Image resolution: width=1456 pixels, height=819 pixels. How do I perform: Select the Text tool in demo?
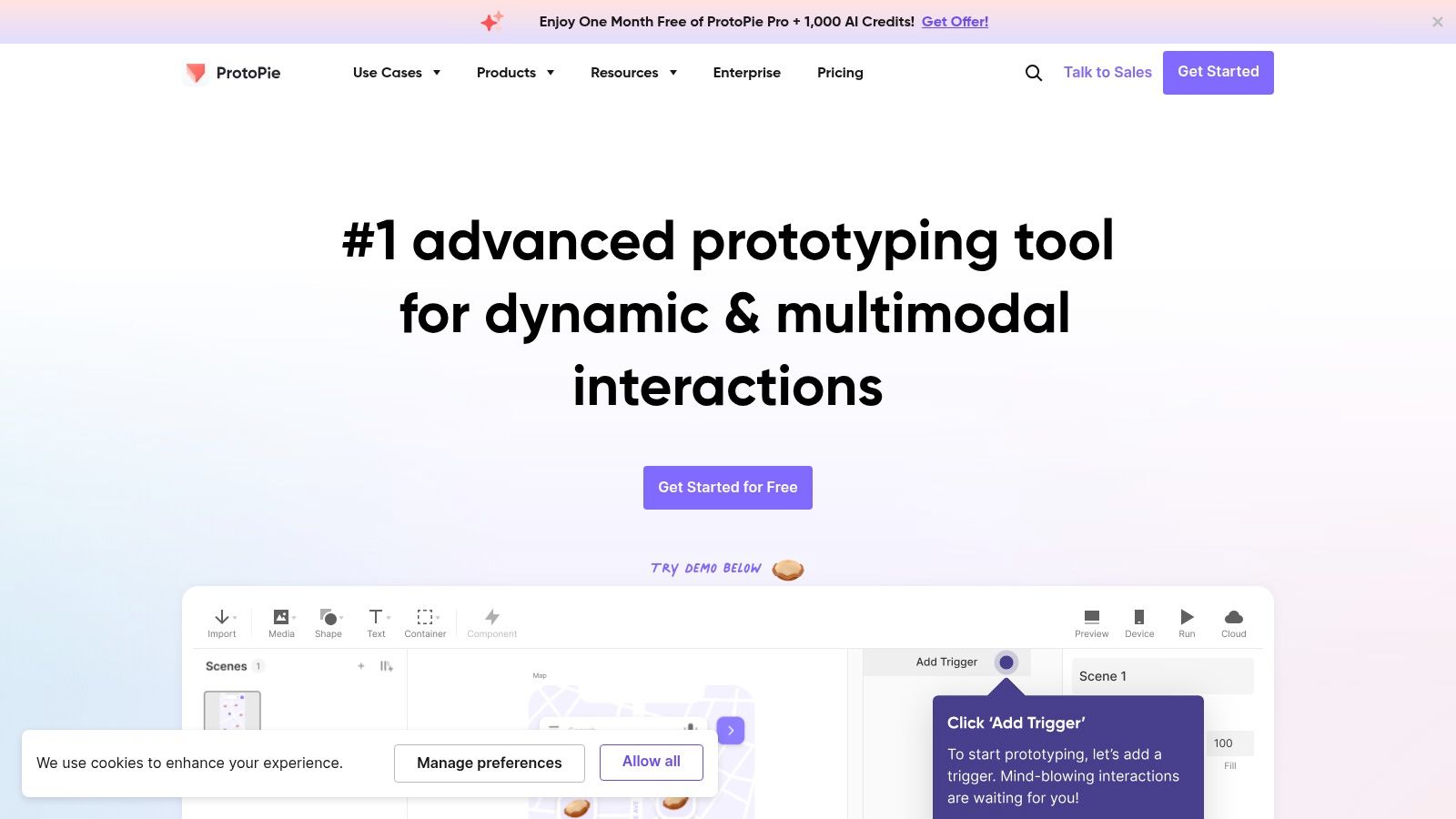377,623
